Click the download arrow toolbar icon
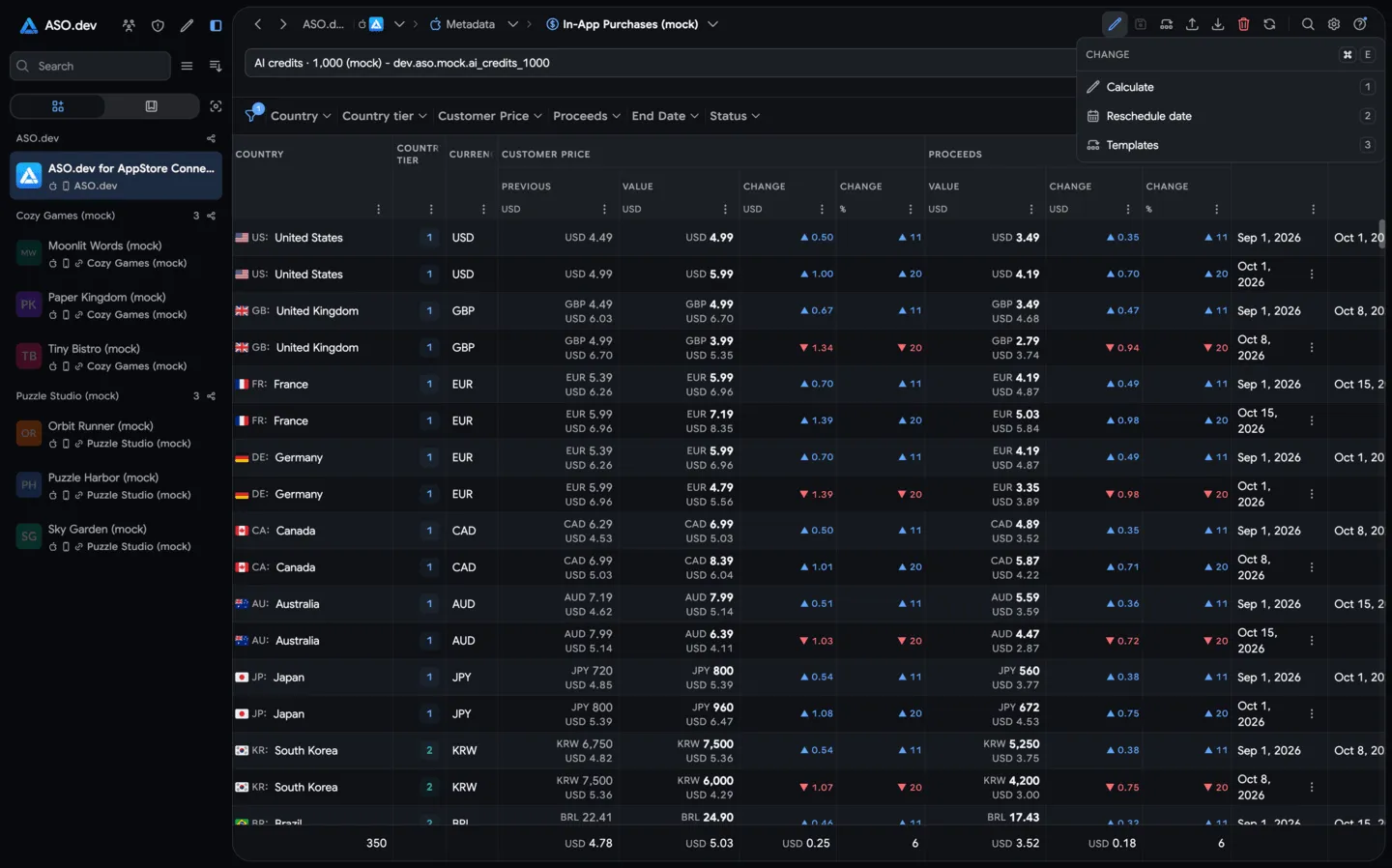Image resolution: width=1392 pixels, height=868 pixels. coord(1218,24)
